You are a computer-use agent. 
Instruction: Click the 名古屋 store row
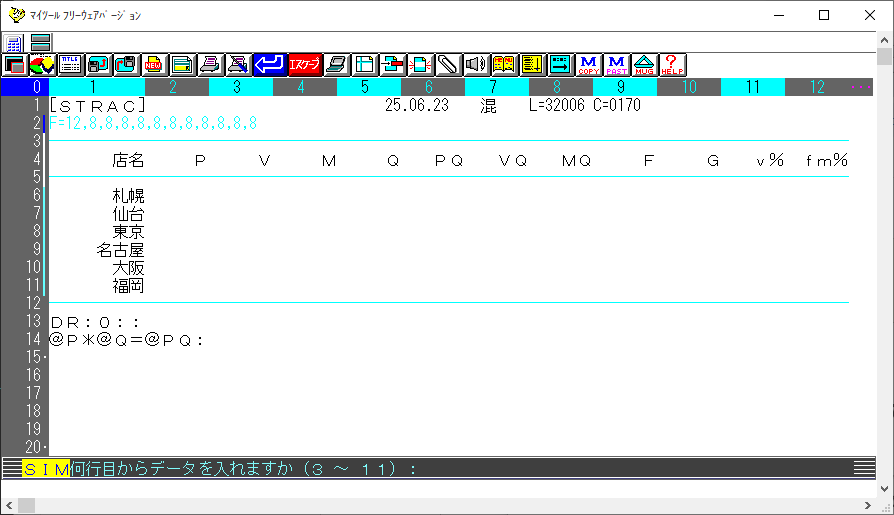[120, 250]
